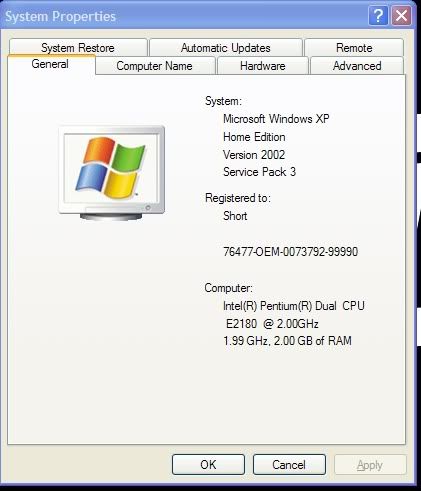This screenshot has height=491, width=421.
Task: Show the Advanced tab
Action: (357, 66)
